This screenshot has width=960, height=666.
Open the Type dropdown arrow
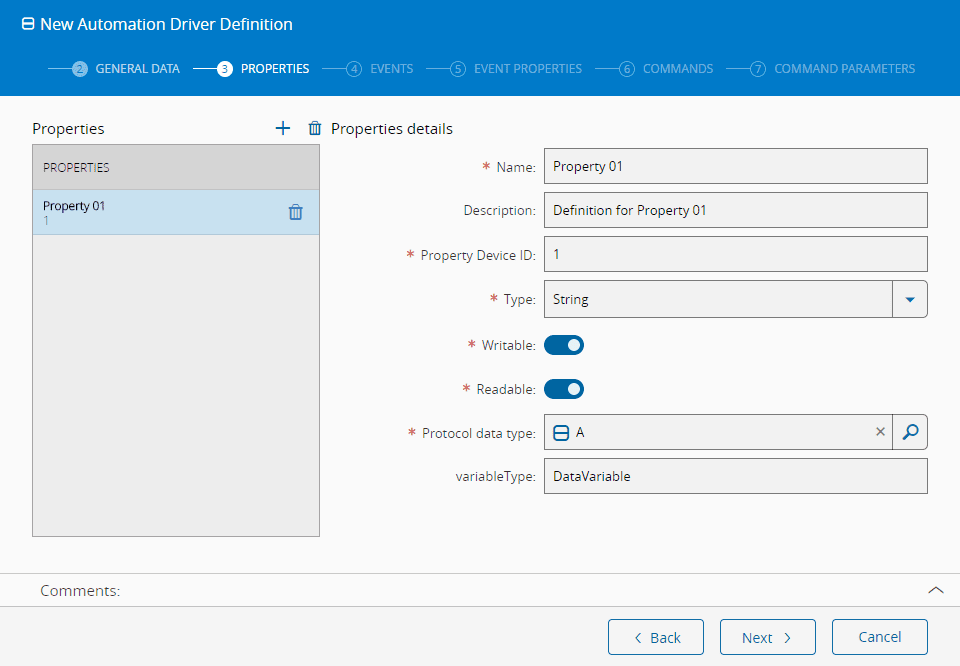point(909,299)
